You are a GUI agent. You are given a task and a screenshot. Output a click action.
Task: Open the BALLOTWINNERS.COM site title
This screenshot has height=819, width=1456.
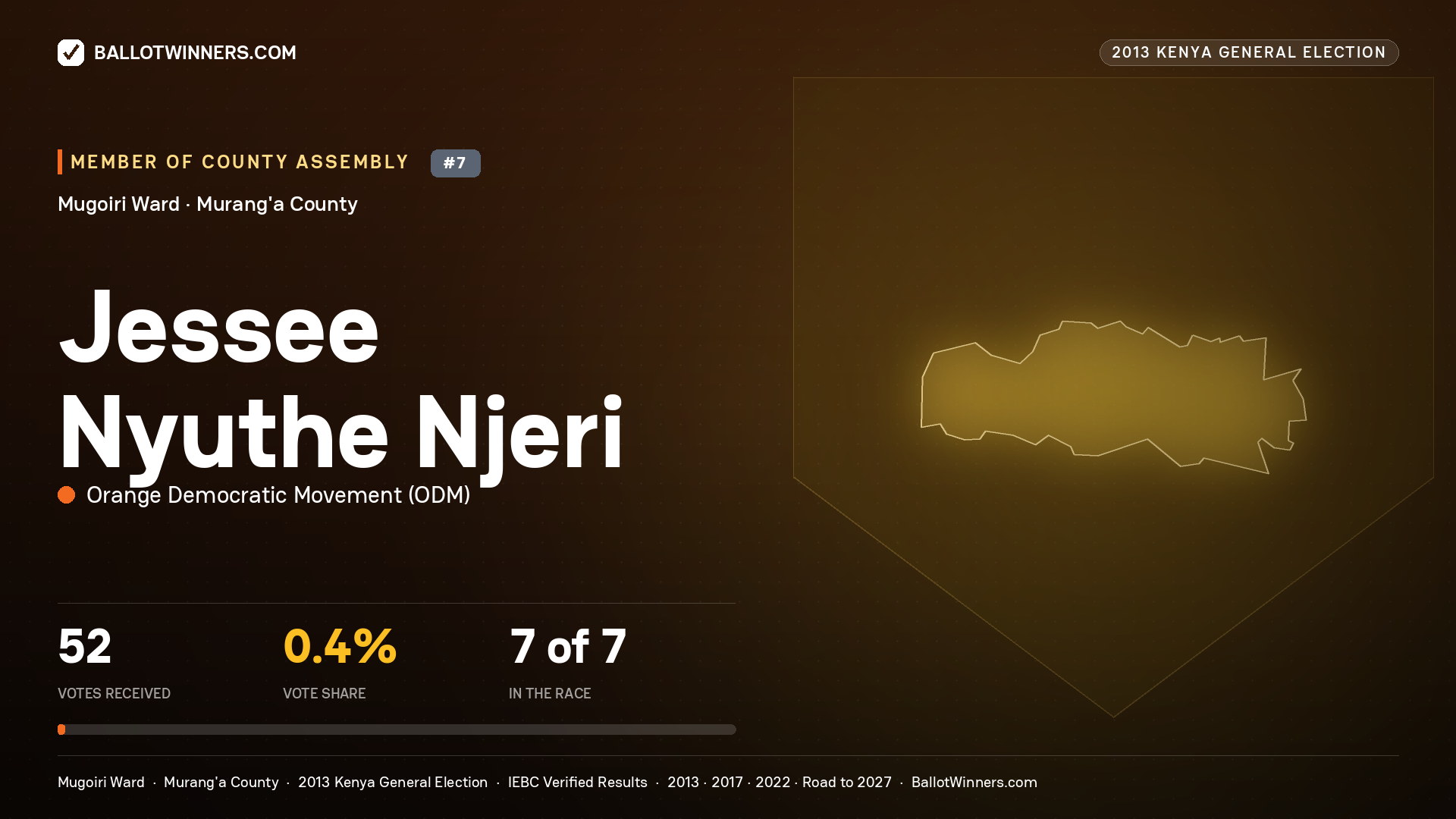coord(195,52)
